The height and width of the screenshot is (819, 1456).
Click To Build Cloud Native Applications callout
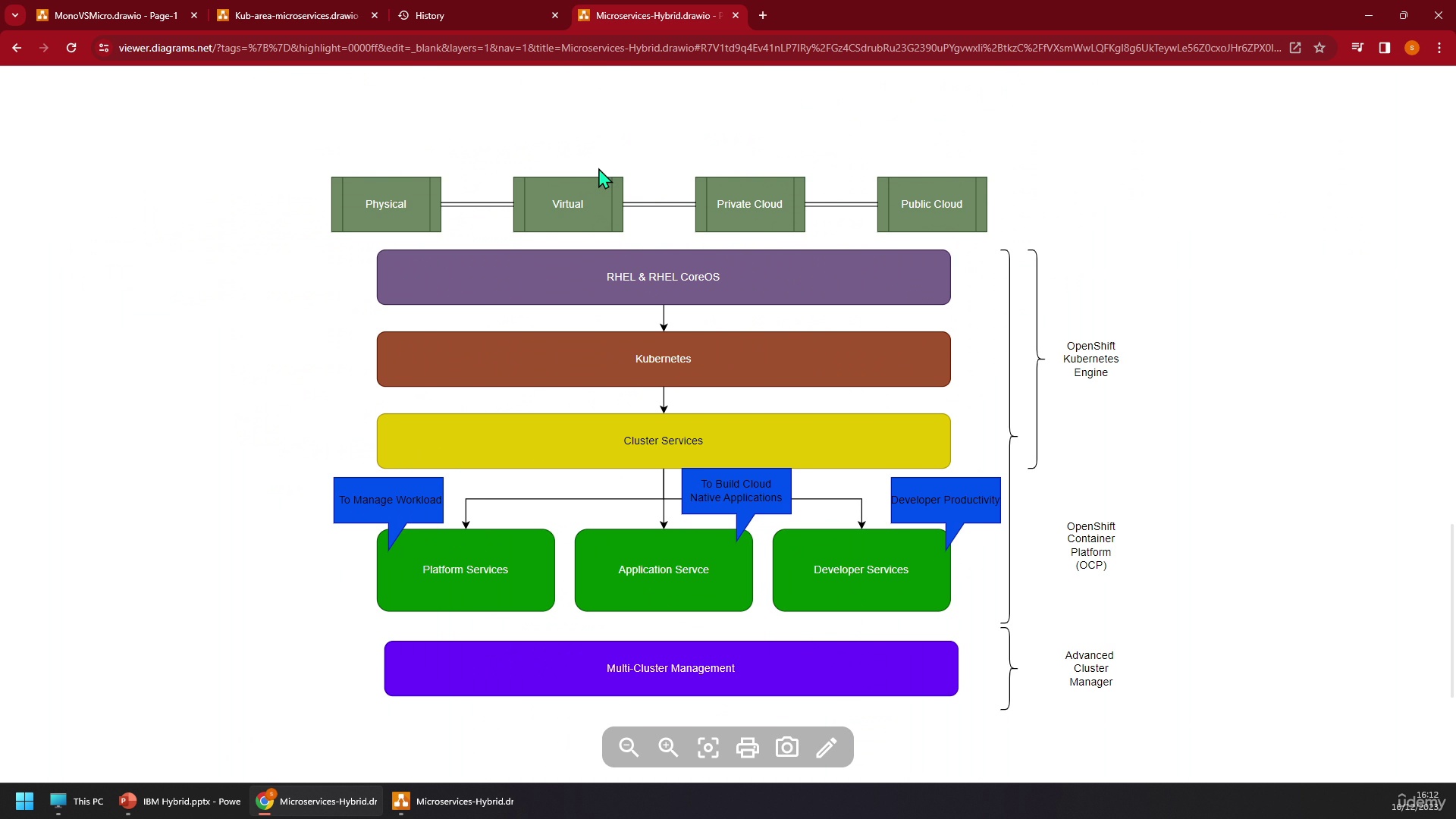(736, 491)
